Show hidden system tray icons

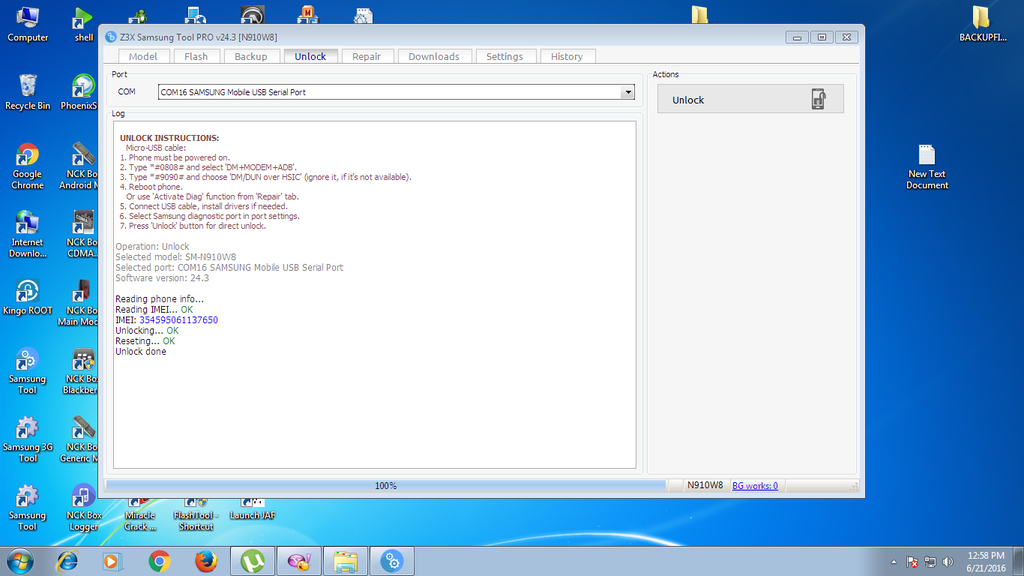[893, 561]
